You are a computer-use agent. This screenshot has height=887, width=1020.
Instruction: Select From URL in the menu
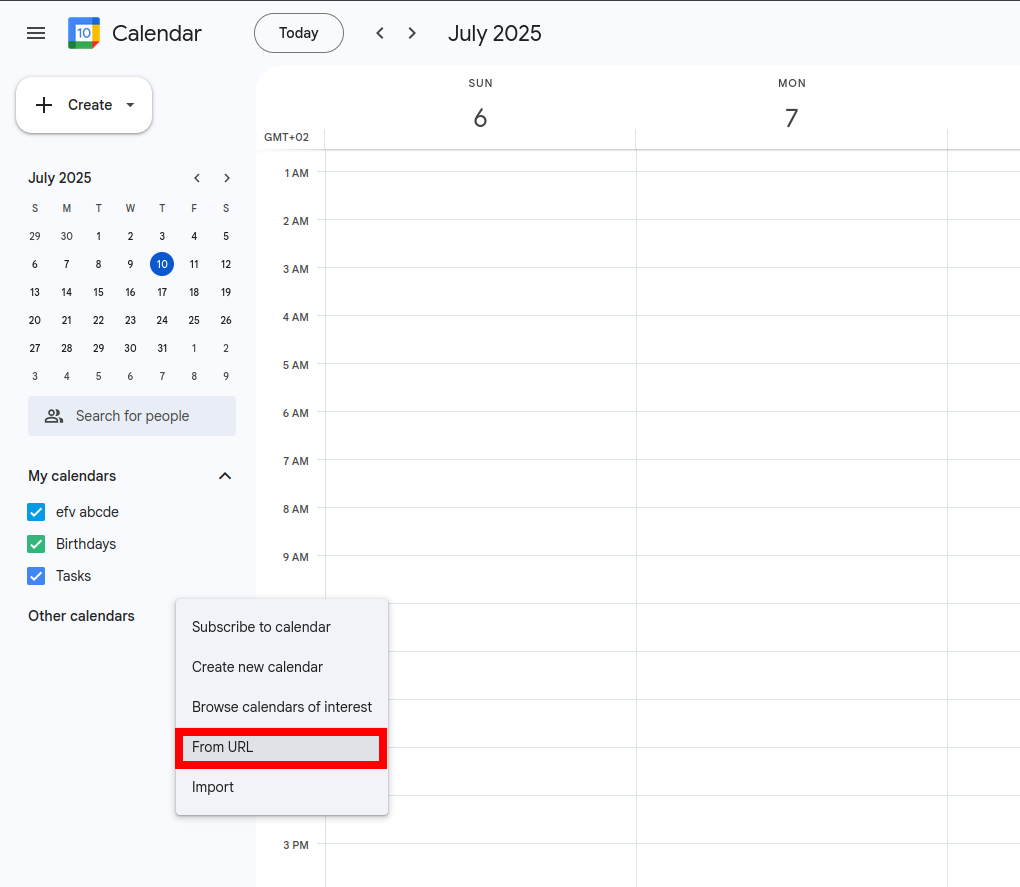point(281,747)
